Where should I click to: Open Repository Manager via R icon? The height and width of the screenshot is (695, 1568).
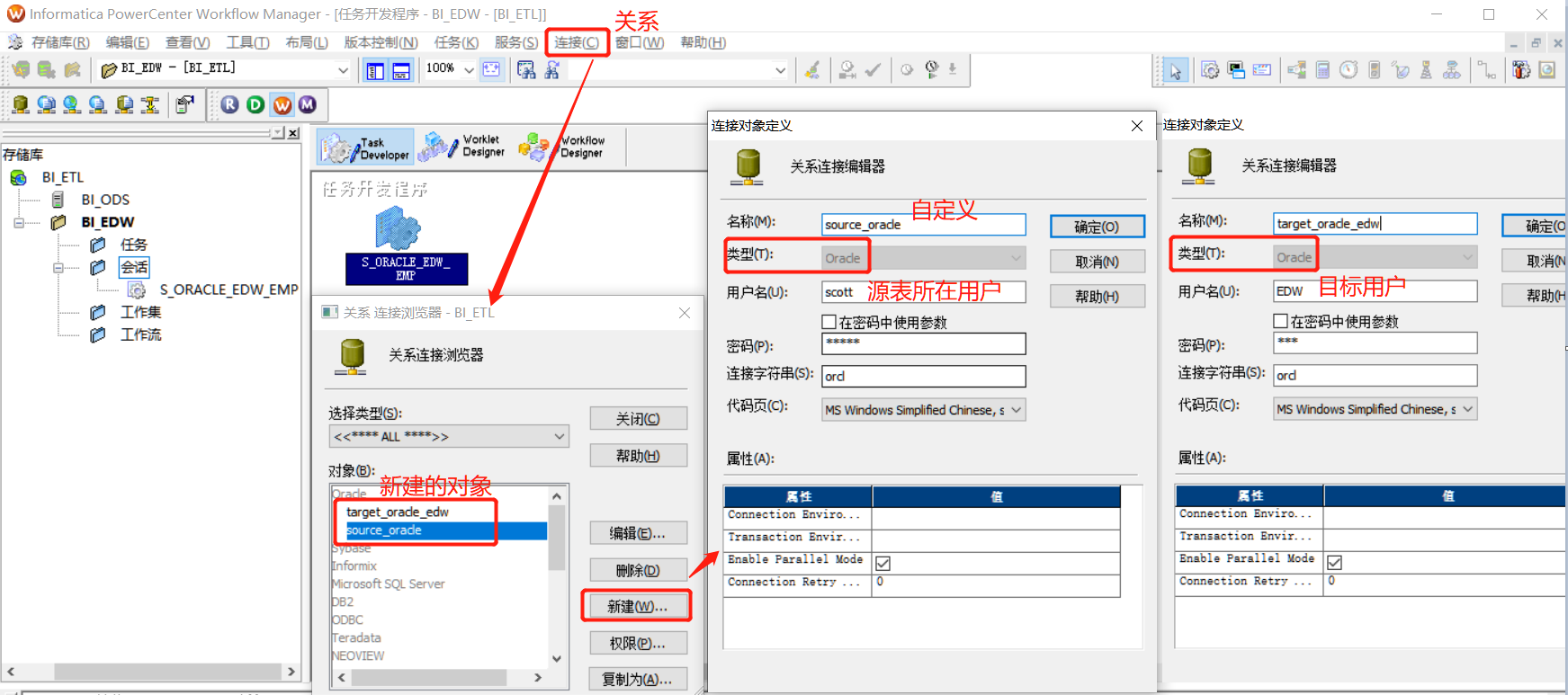pyautogui.click(x=230, y=104)
